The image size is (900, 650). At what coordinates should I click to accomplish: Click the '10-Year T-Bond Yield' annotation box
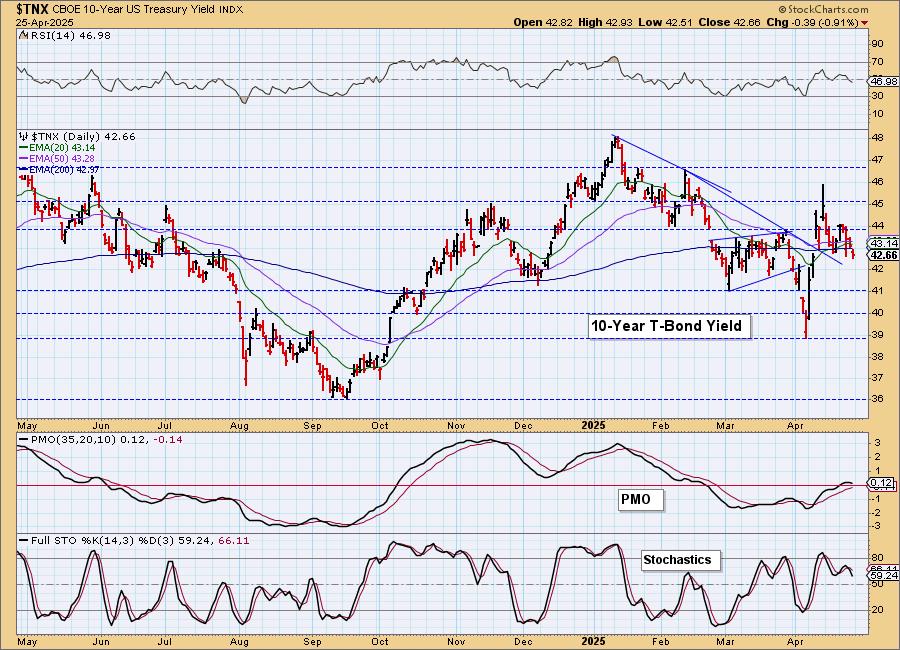click(x=668, y=326)
